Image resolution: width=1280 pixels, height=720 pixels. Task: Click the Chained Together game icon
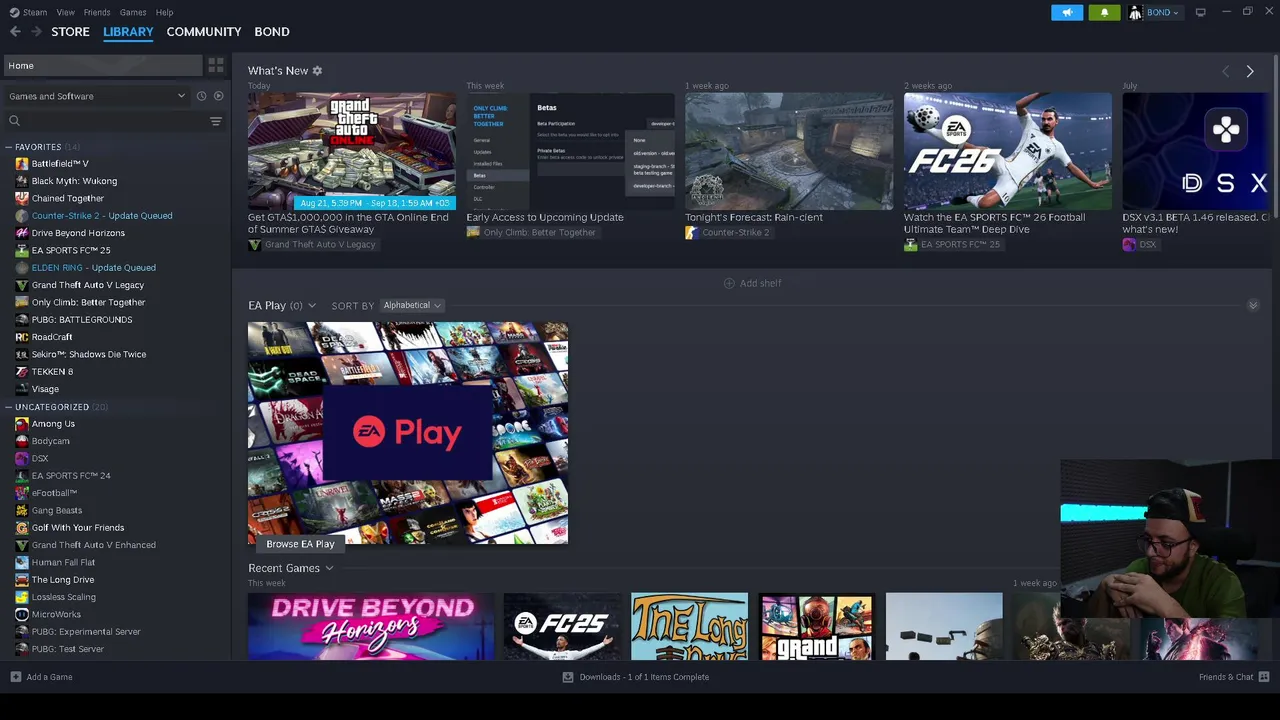point(22,198)
